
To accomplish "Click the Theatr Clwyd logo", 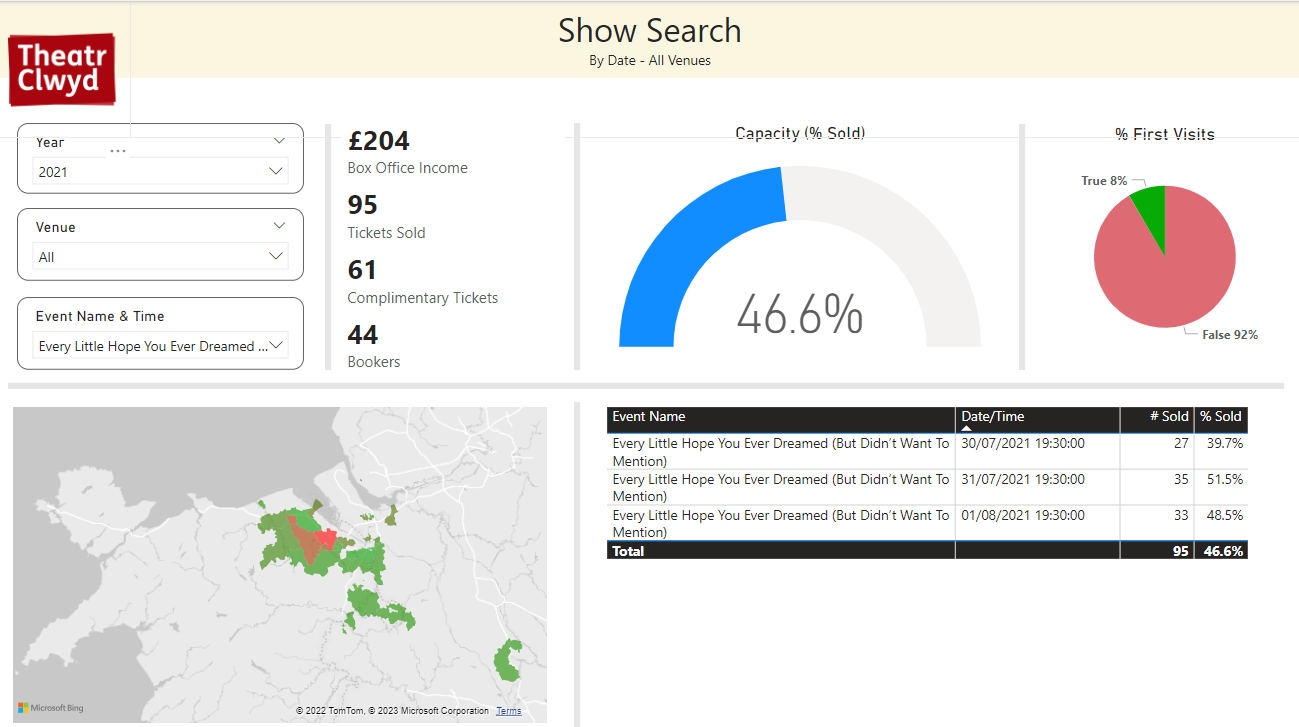I will 62,69.
